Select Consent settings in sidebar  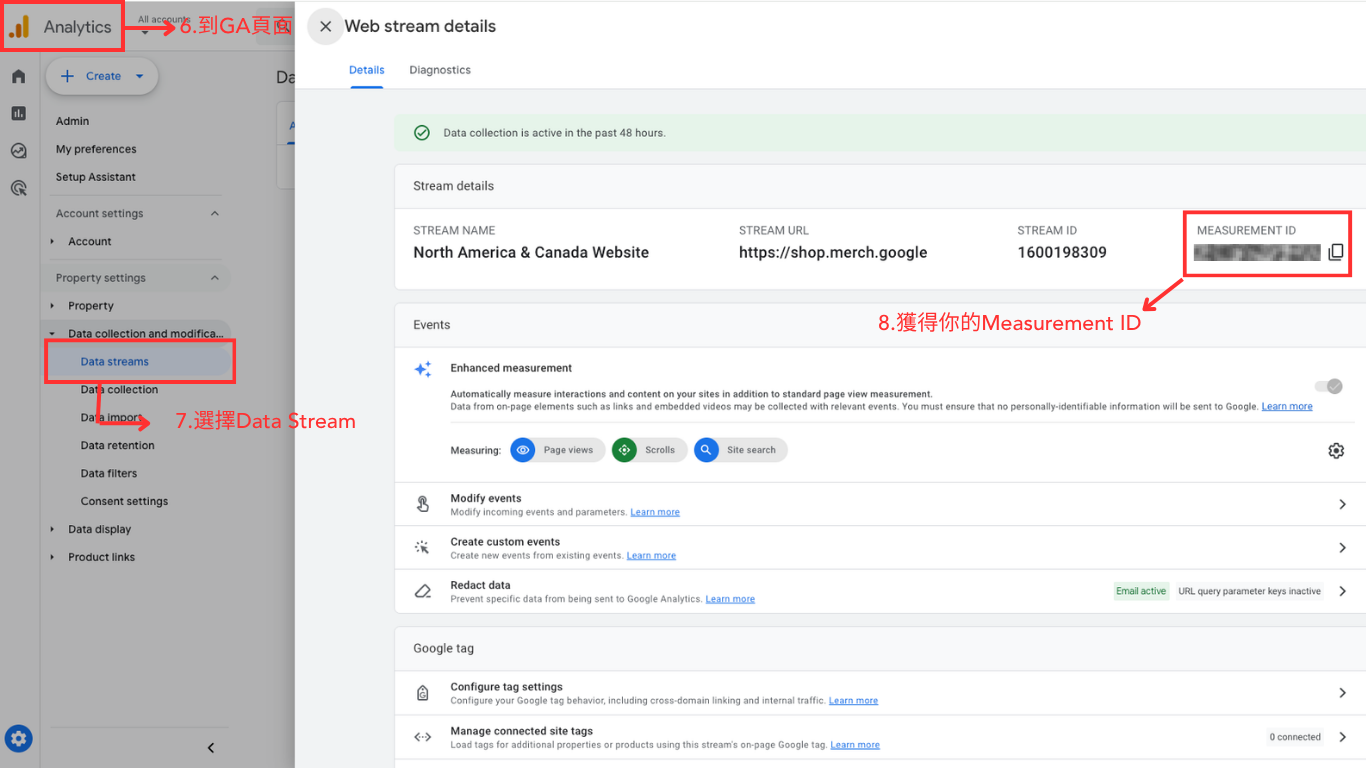(124, 502)
